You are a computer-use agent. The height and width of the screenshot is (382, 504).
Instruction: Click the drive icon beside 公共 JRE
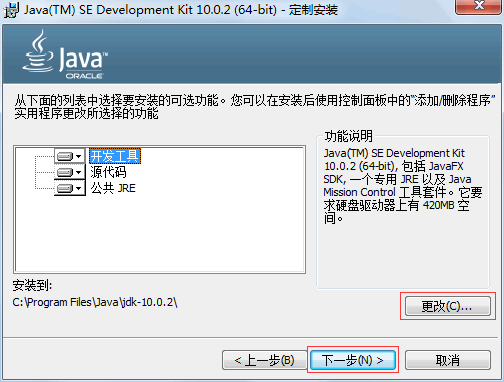click(x=65, y=188)
